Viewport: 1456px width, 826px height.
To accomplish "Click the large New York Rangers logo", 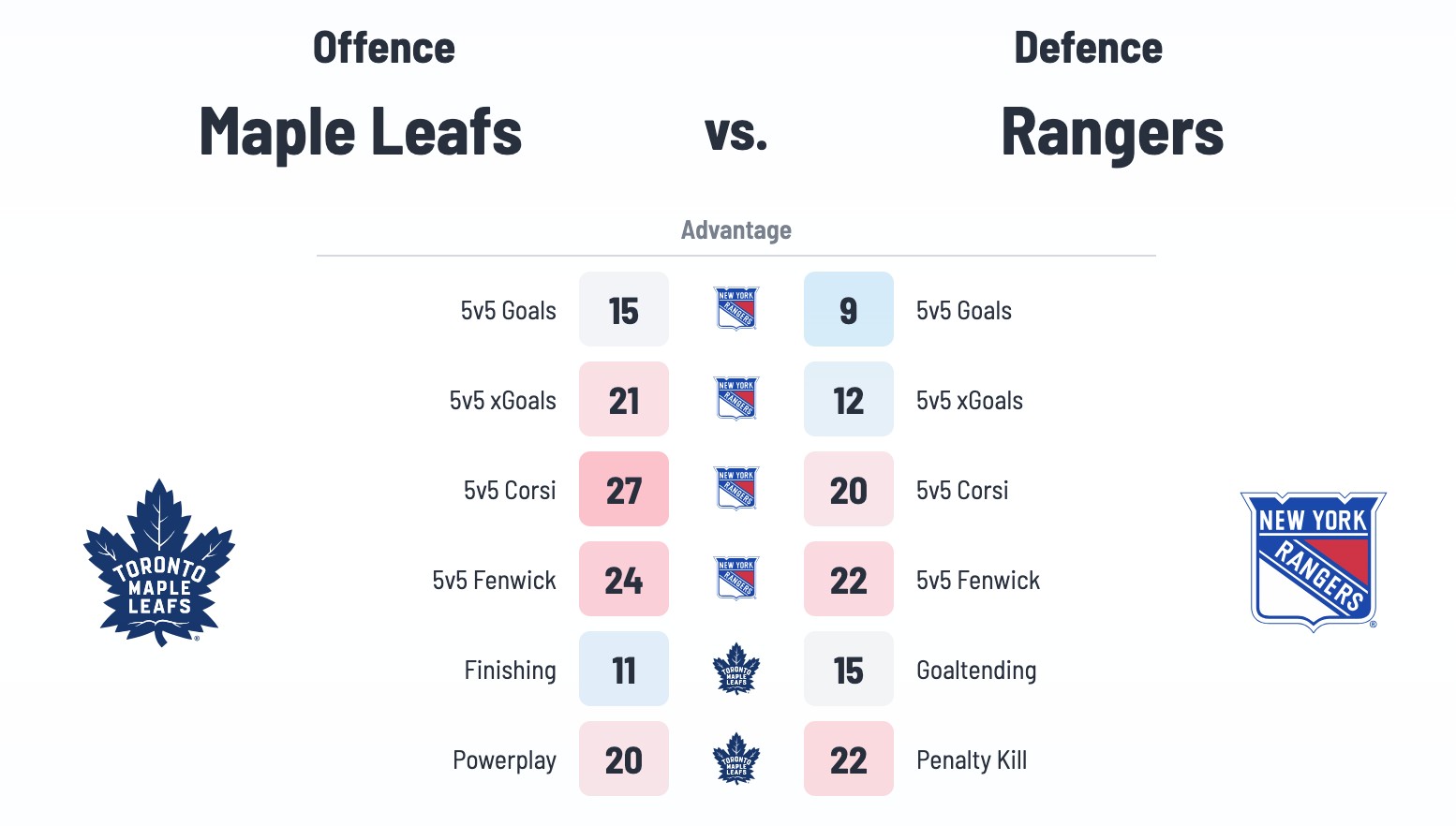I will [x=1313, y=561].
